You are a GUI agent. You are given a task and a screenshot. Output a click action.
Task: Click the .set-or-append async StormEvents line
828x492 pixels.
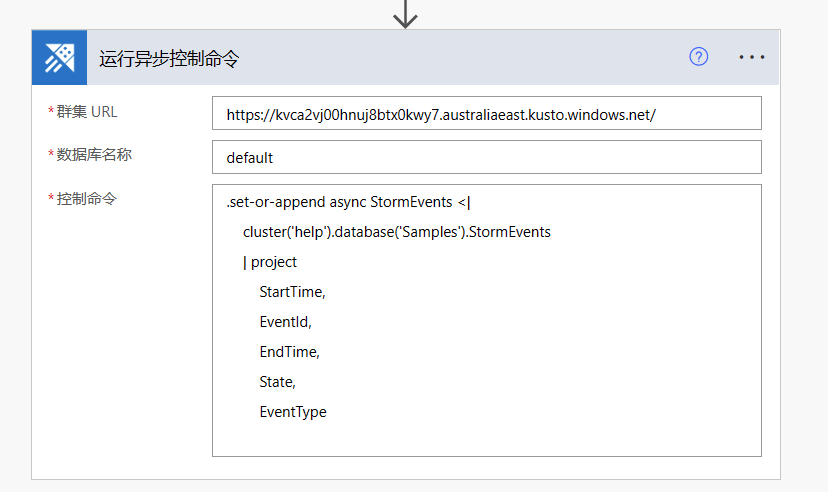point(348,202)
